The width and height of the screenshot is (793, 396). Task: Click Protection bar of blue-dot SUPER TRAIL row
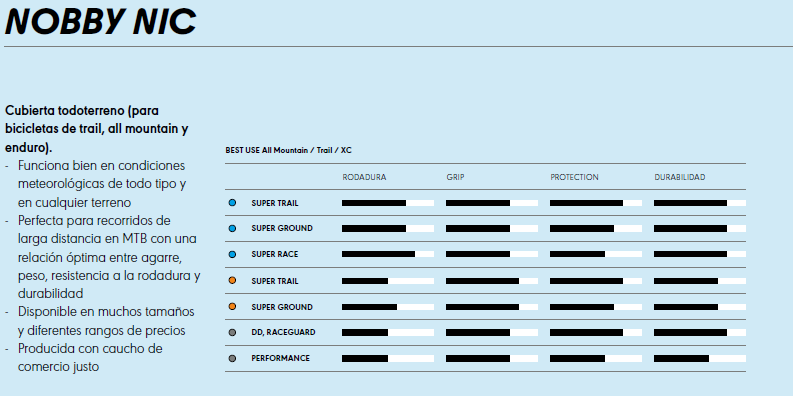[596, 203]
